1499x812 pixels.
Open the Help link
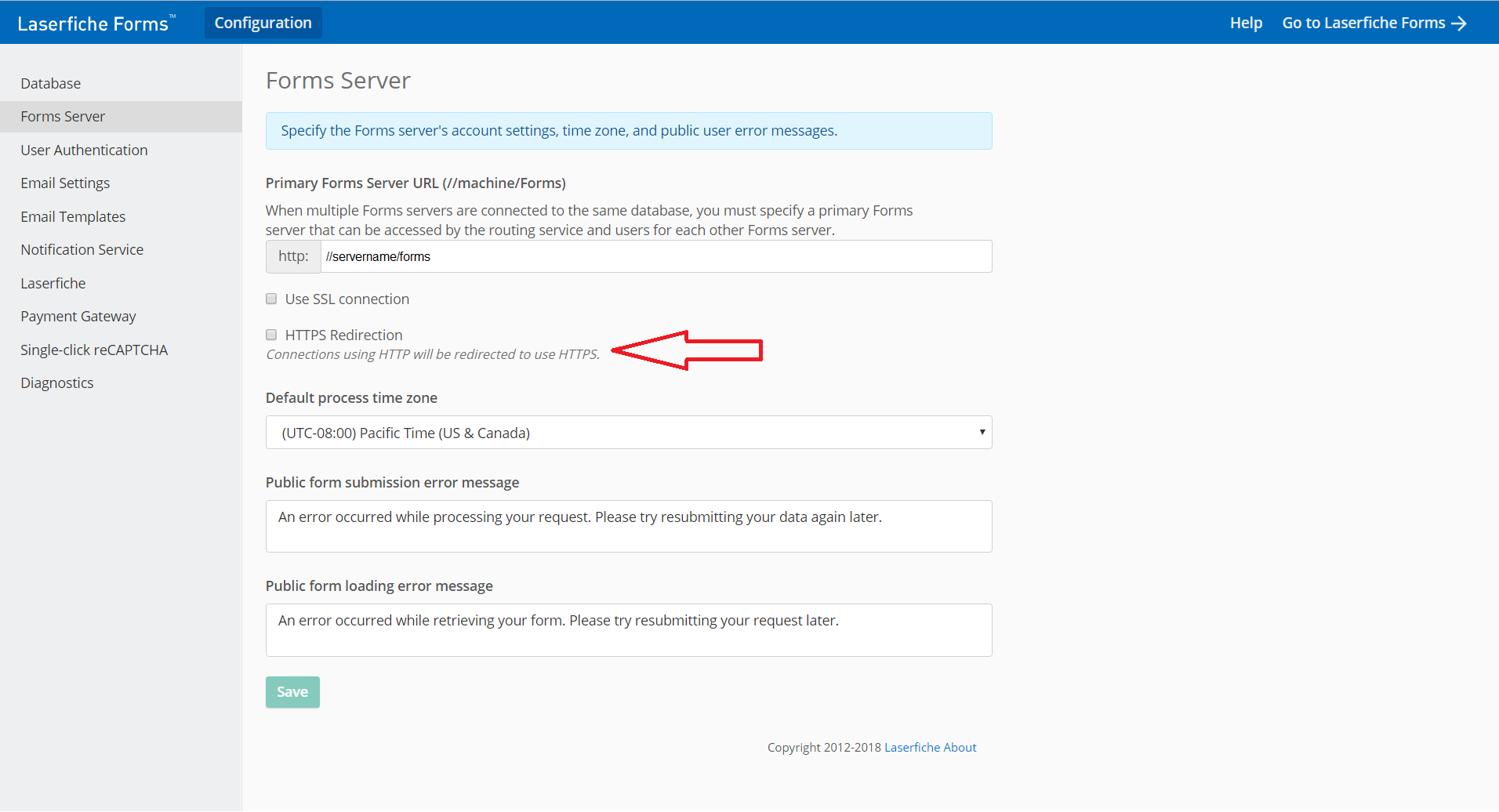1245,23
